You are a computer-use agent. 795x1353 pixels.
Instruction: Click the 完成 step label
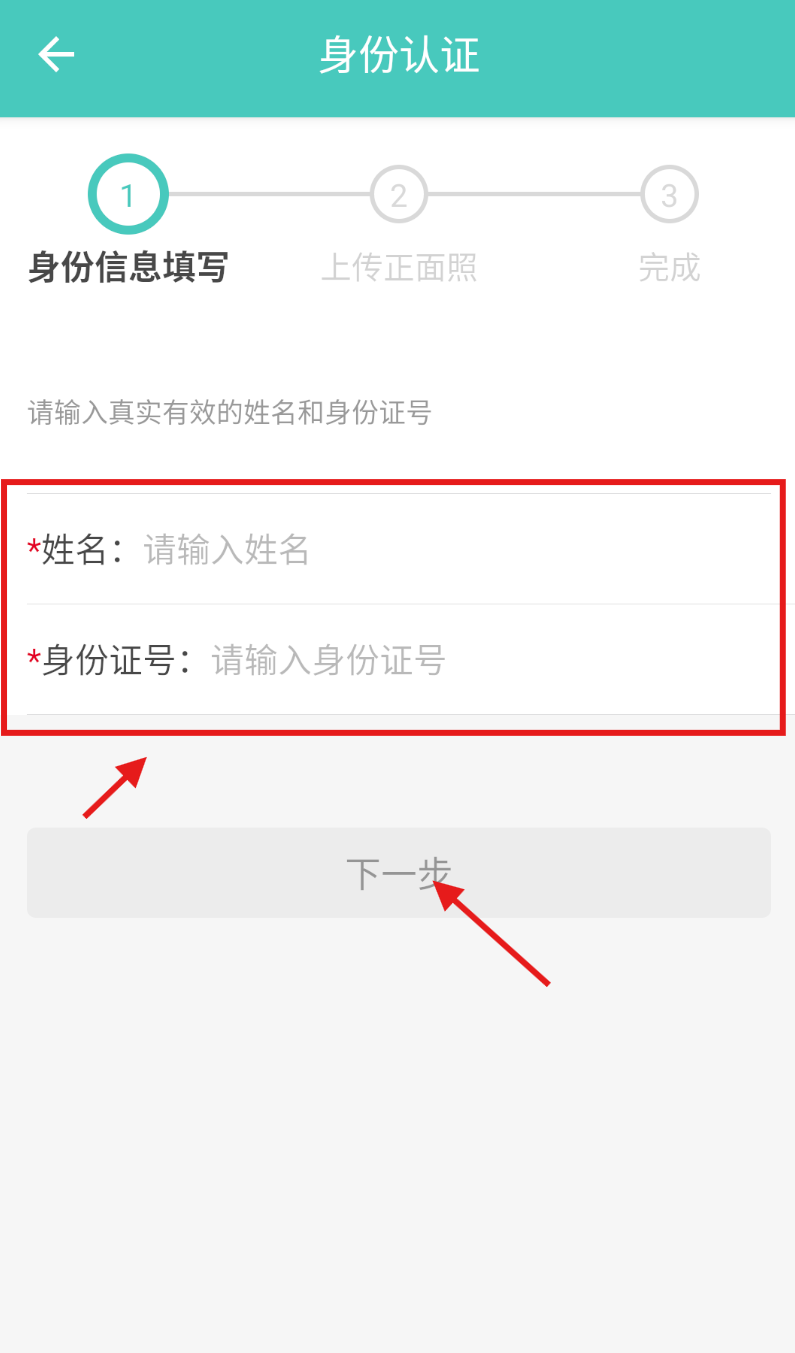pyautogui.click(x=669, y=268)
